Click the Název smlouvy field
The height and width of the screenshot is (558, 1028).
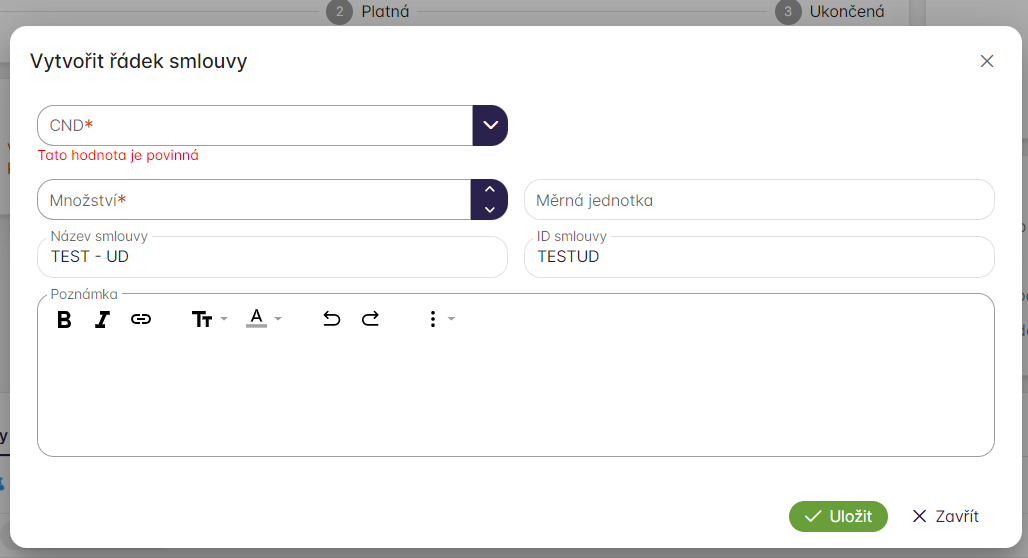[x=272, y=257]
